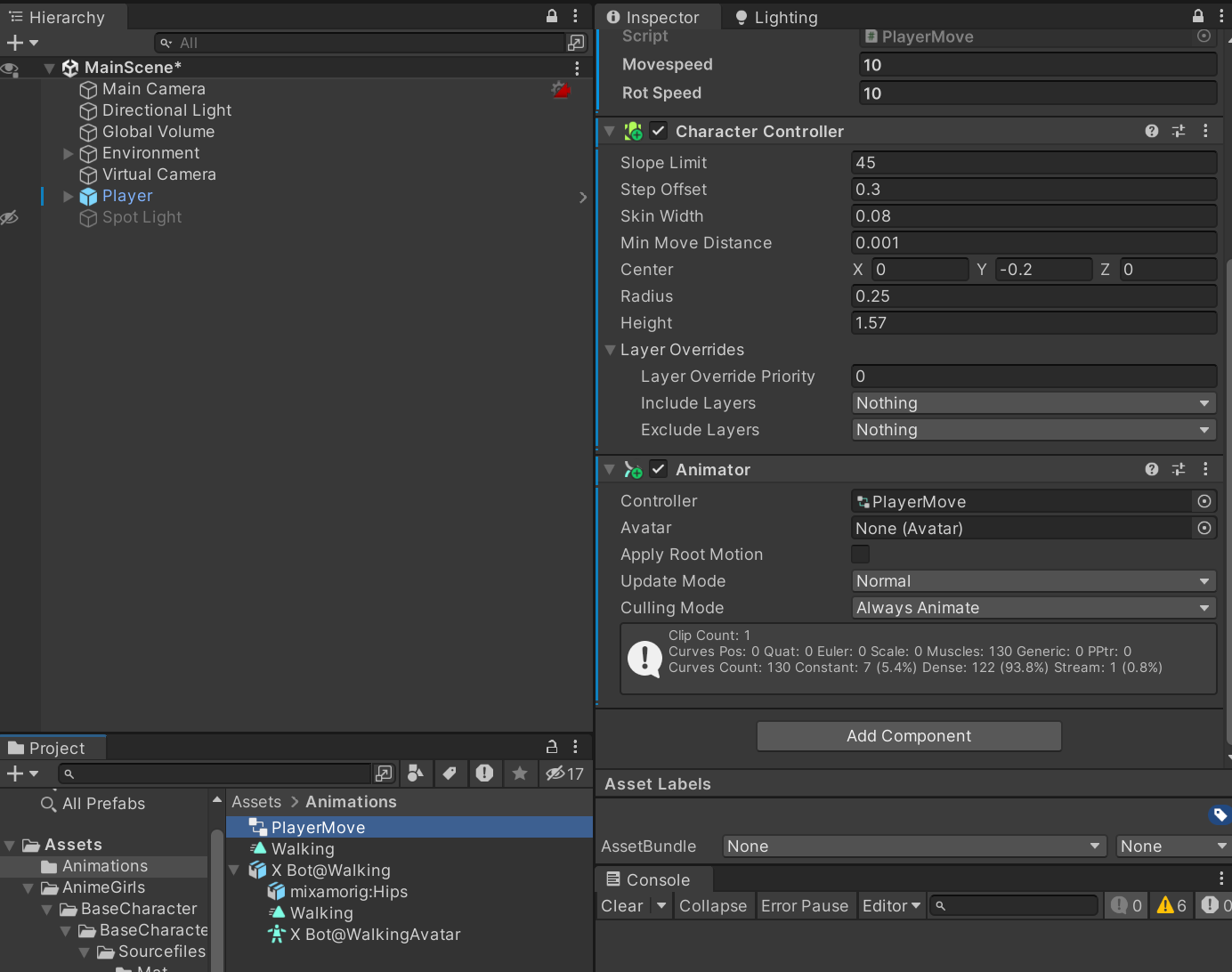Toggle Animator enabled checkbox

point(658,469)
